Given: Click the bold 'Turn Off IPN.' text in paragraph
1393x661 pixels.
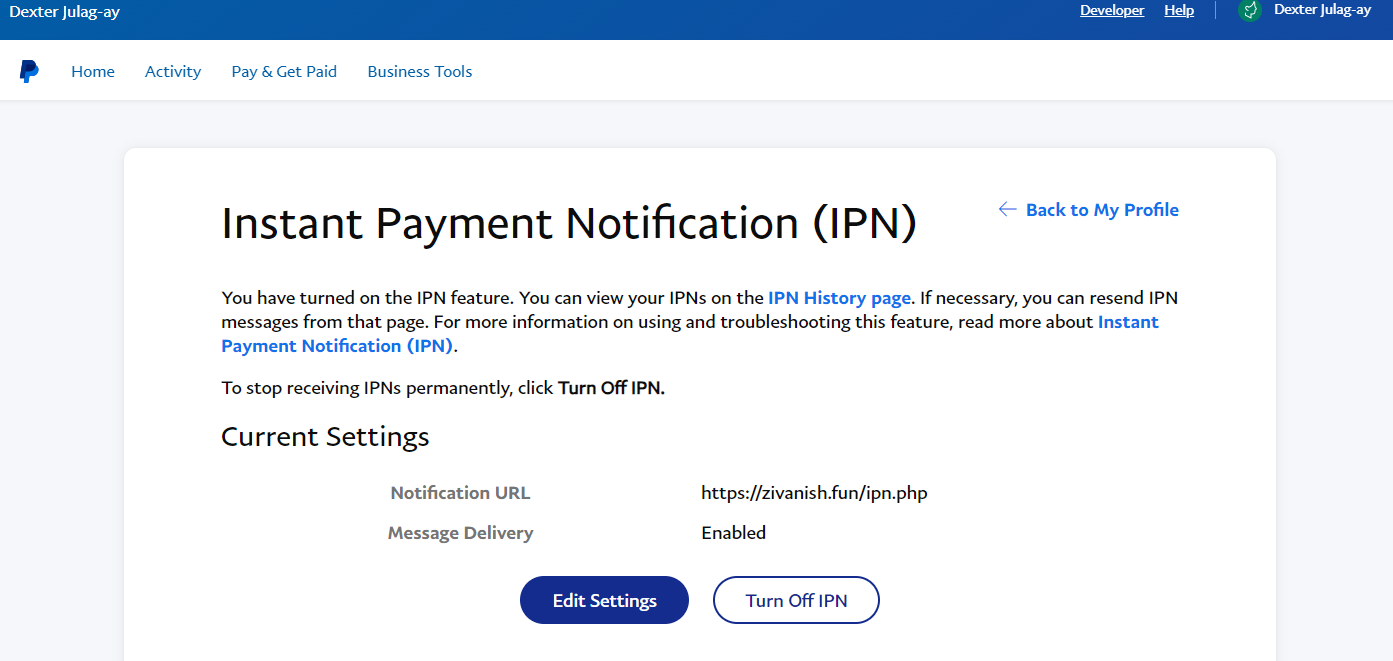Looking at the screenshot, I should point(611,388).
